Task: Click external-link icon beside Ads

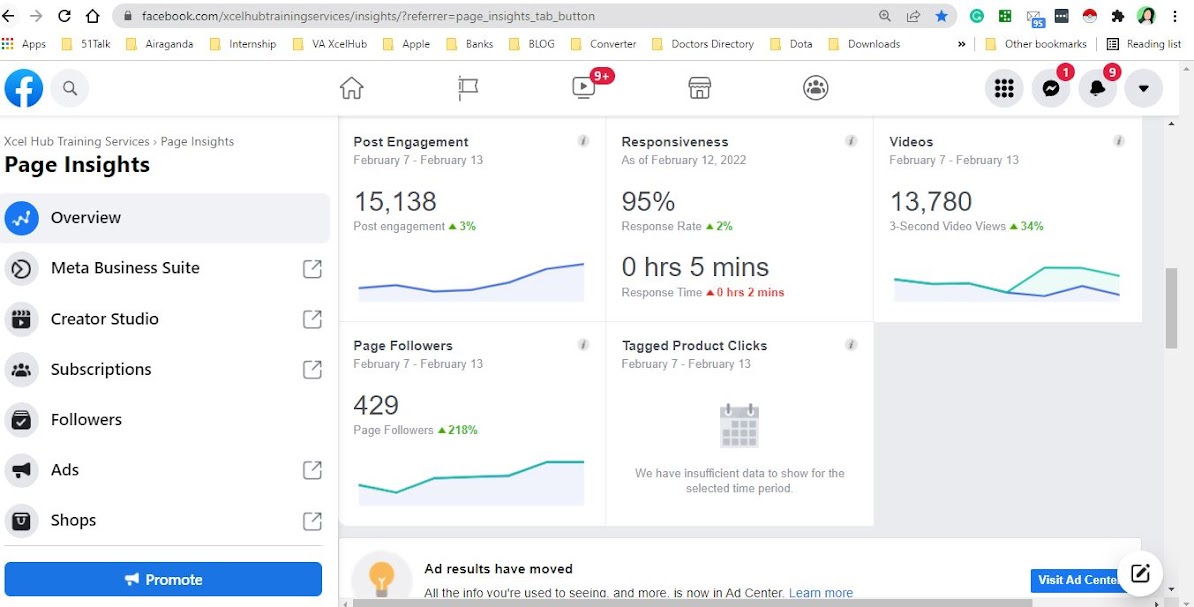Action: click(312, 470)
